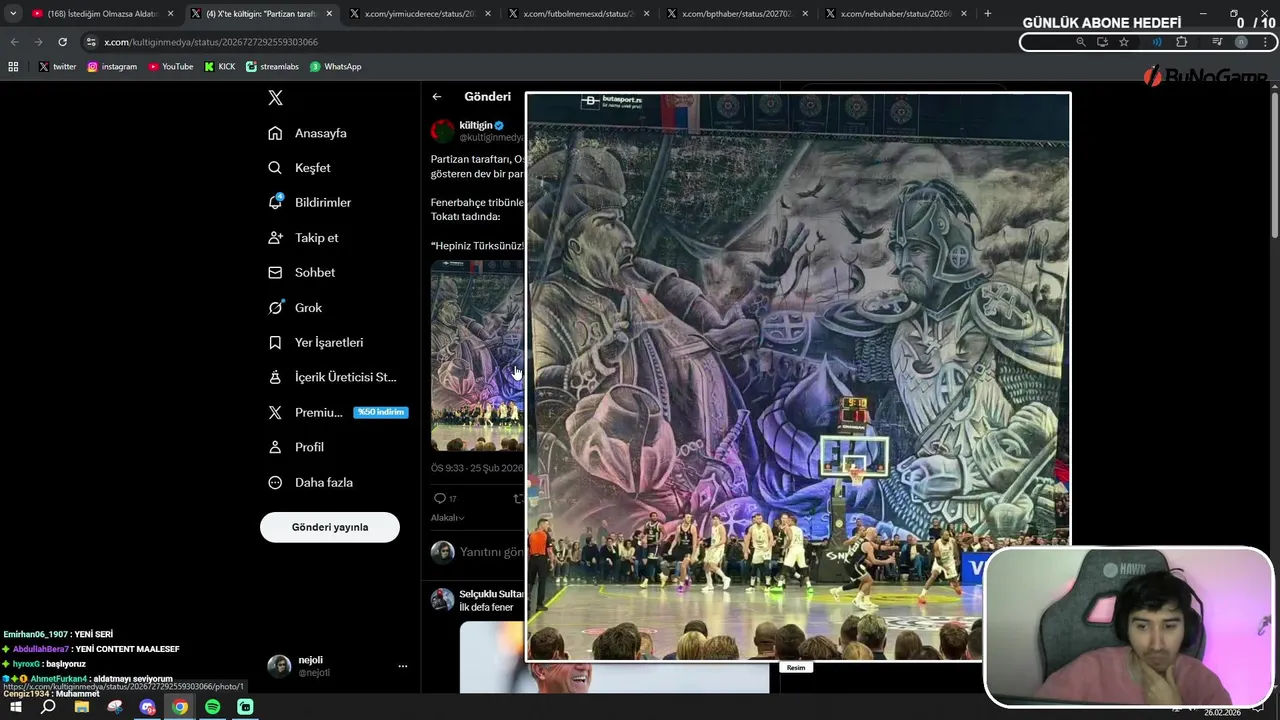Click the kültigin author avatar
1280x720 pixels.
point(442,131)
